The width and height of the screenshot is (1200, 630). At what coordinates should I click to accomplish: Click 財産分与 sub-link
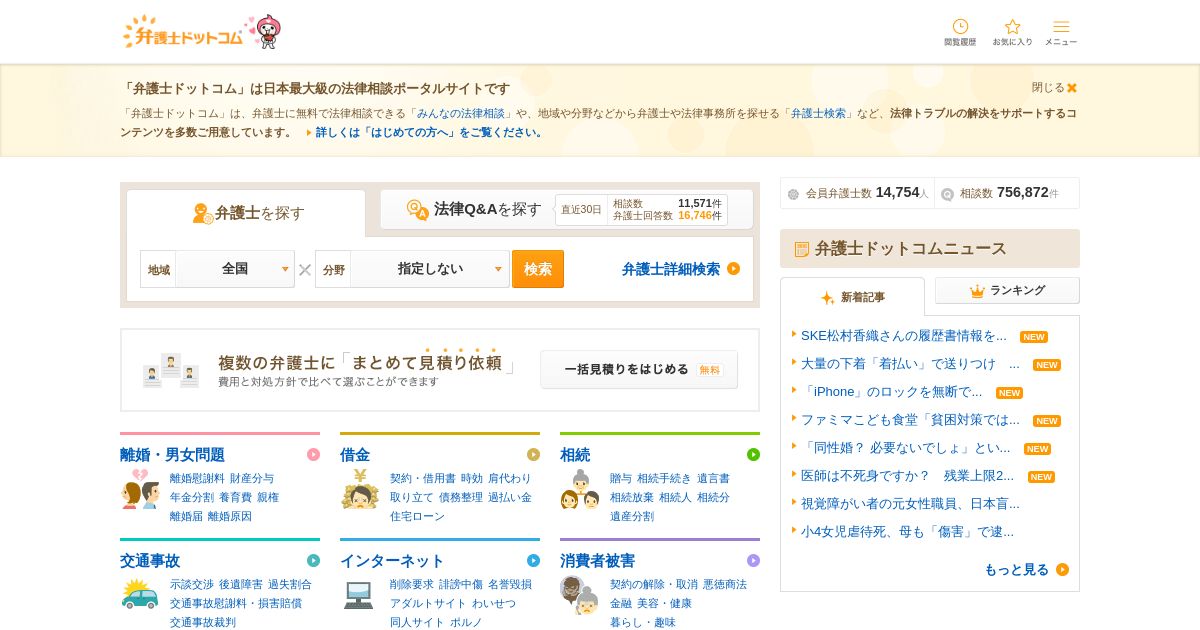pos(252,479)
